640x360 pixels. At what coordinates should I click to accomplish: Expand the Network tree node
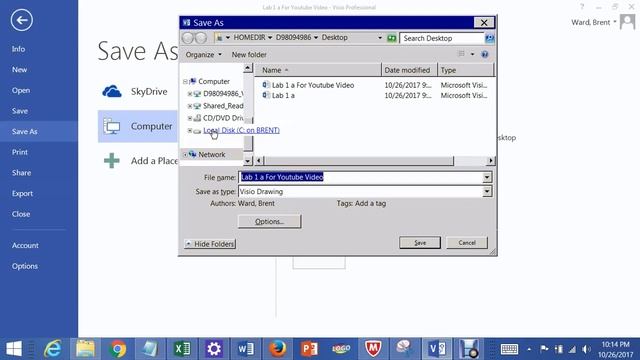[x=185, y=155]
